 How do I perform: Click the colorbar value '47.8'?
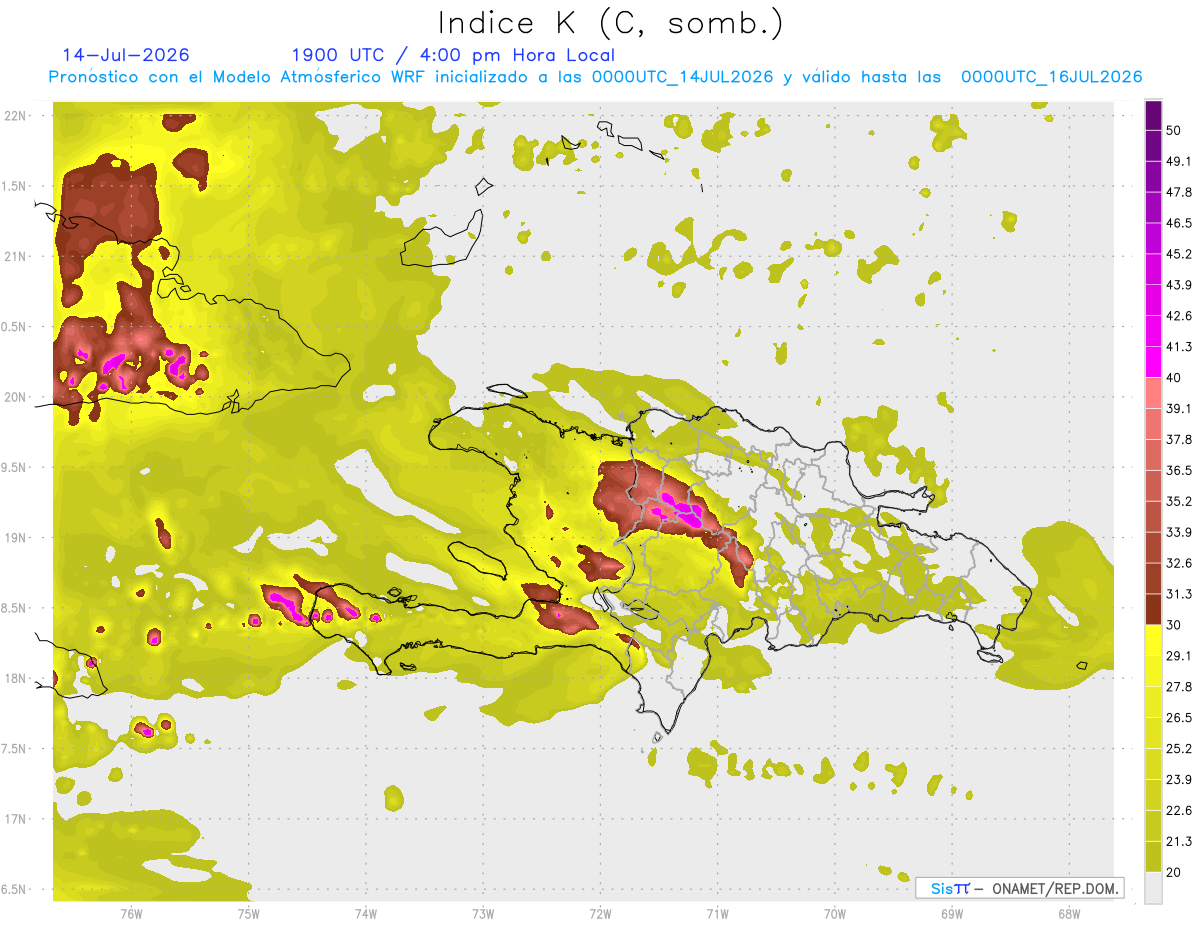[x=1179, y=192]
